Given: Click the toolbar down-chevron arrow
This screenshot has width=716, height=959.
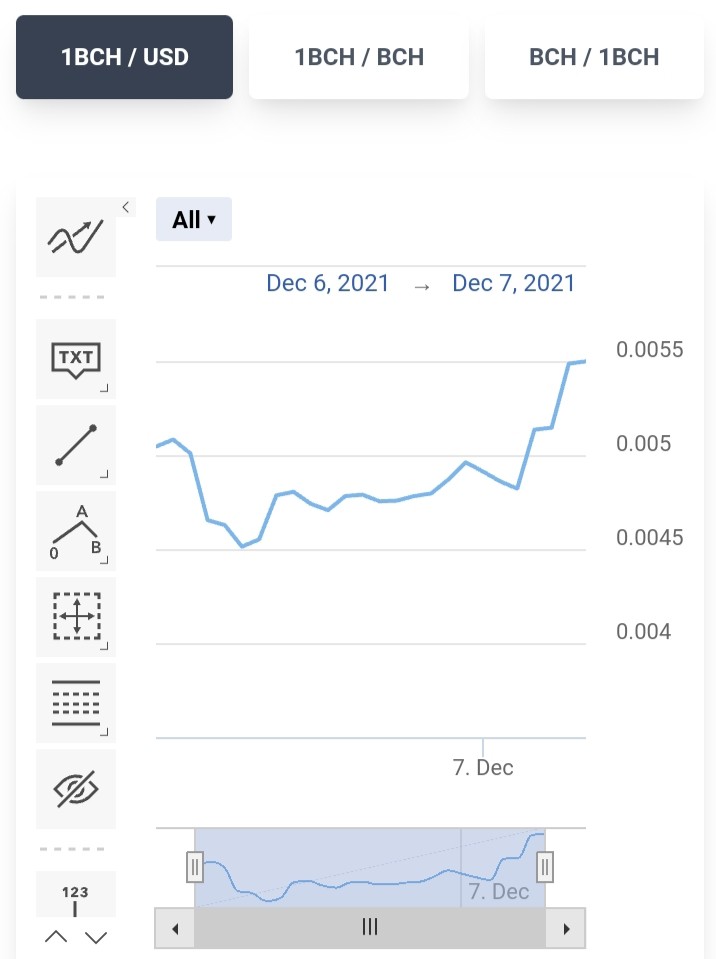Looking at the screenshot, I should pyautogui.click(x=96, y=936).
